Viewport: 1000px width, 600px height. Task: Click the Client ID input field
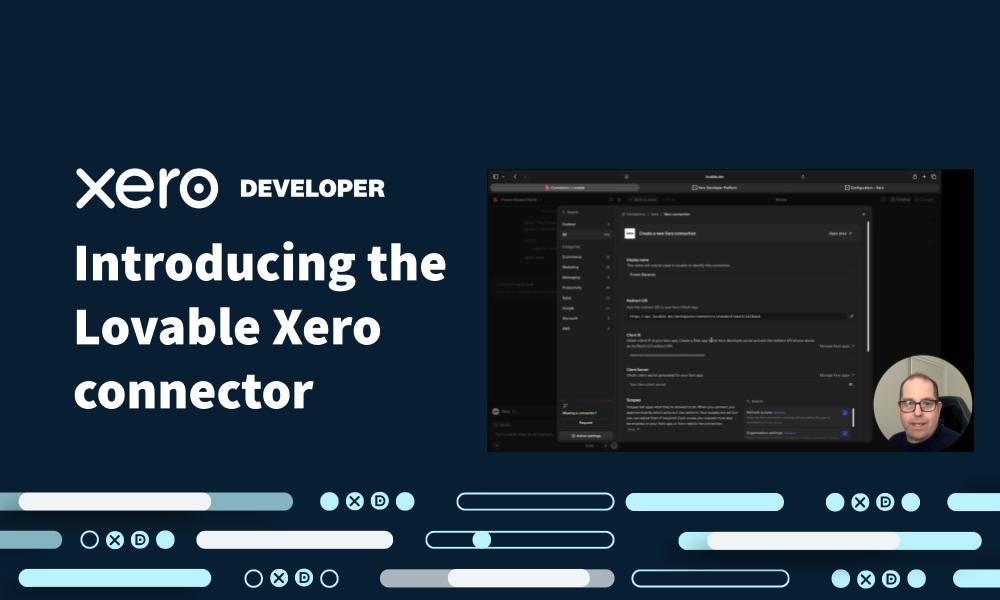click(x=740, y=355)
